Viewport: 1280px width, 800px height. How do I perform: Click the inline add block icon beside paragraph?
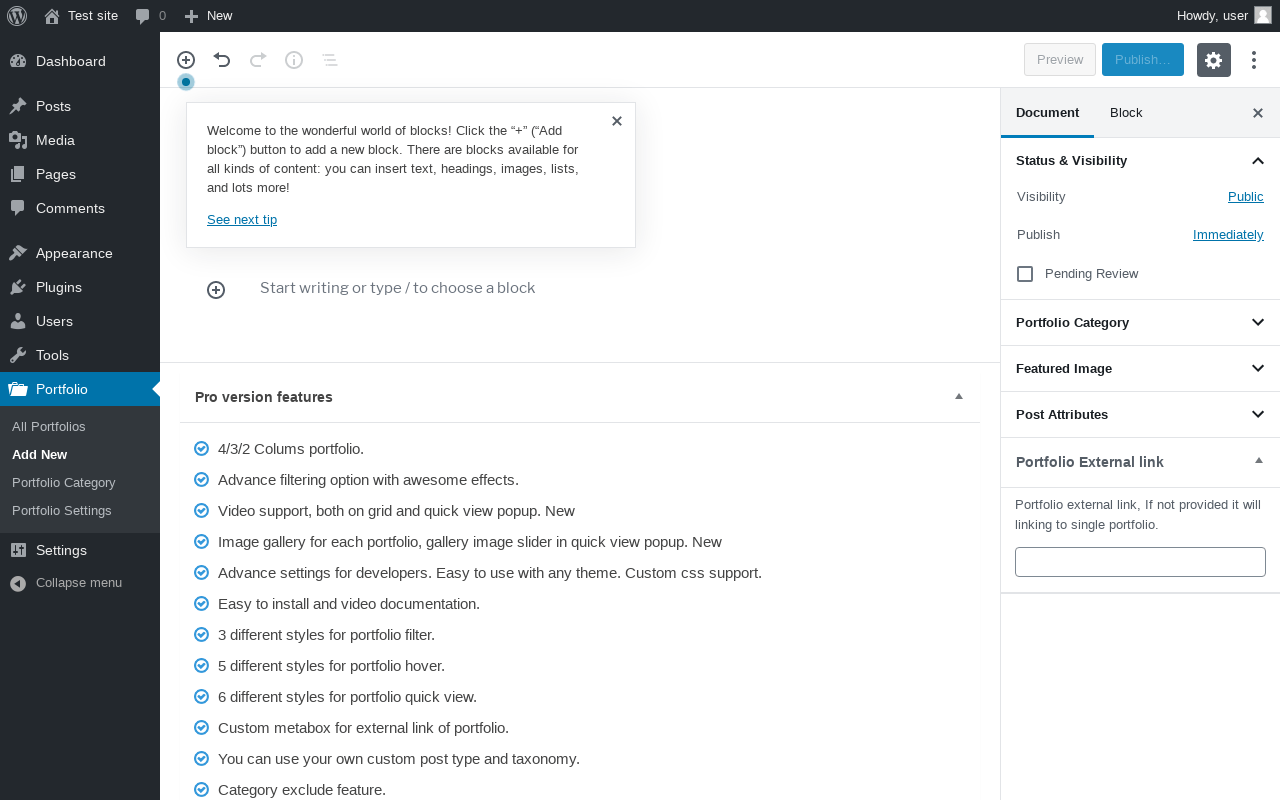(x=216, y=290)
